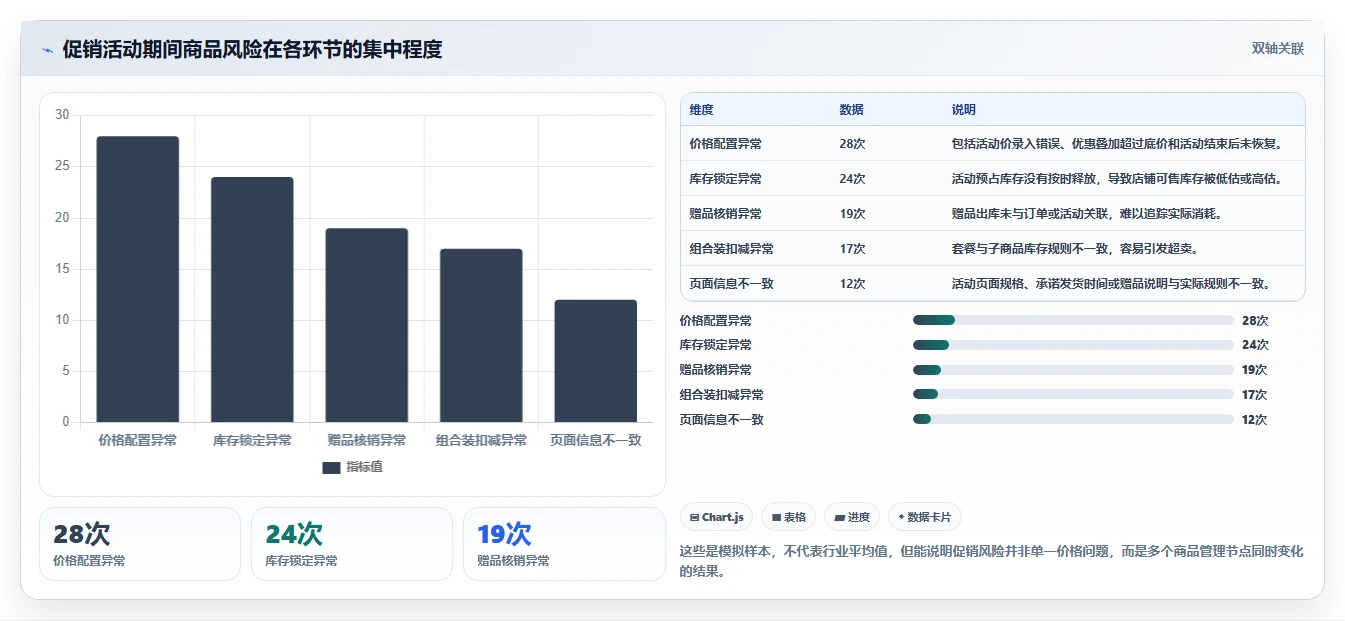
Task: Click the 30 tick on the y-axis
Action: coord(62,115)
